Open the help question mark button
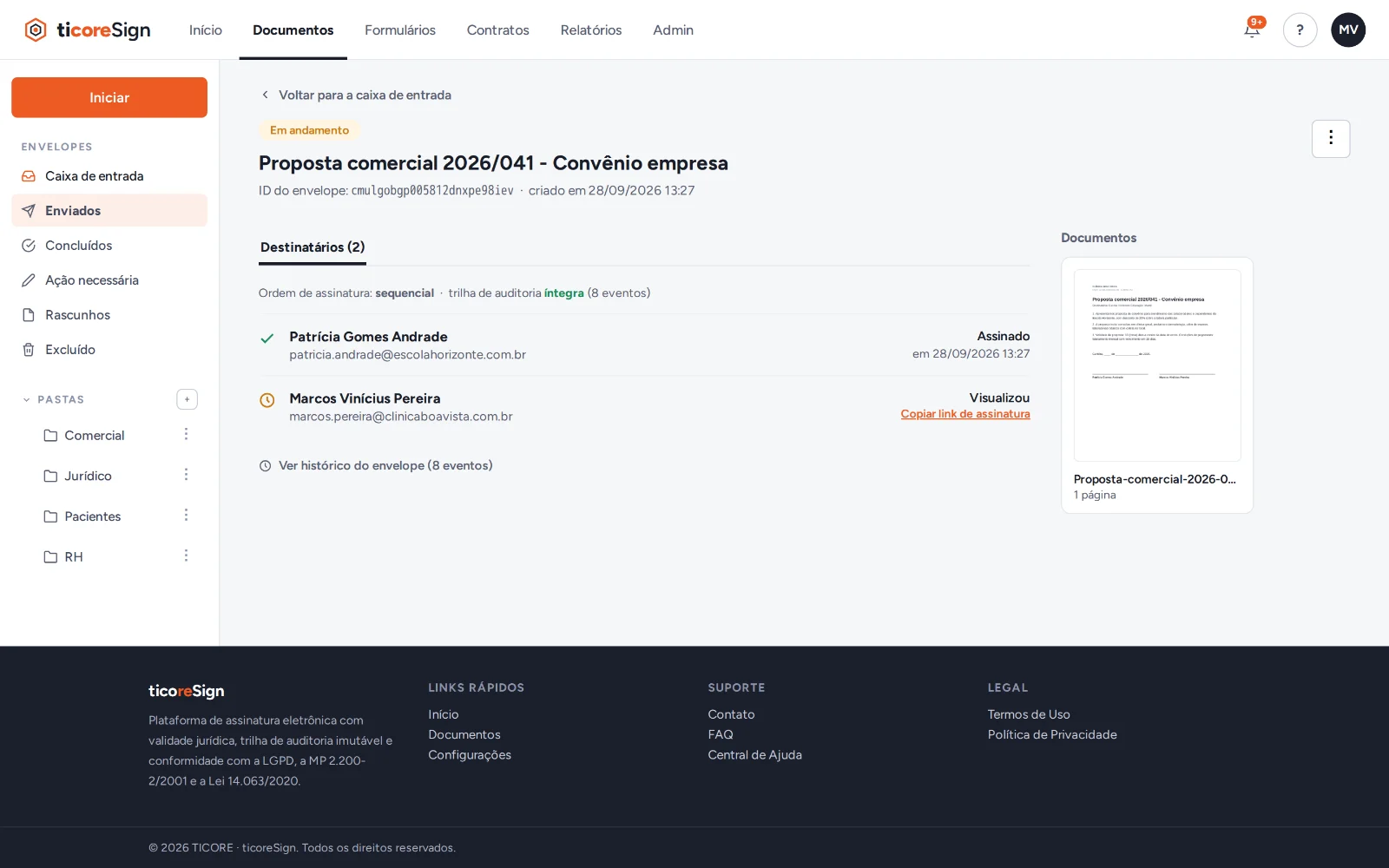Screen dimensions: 1389x868 tap(1300, 30)
